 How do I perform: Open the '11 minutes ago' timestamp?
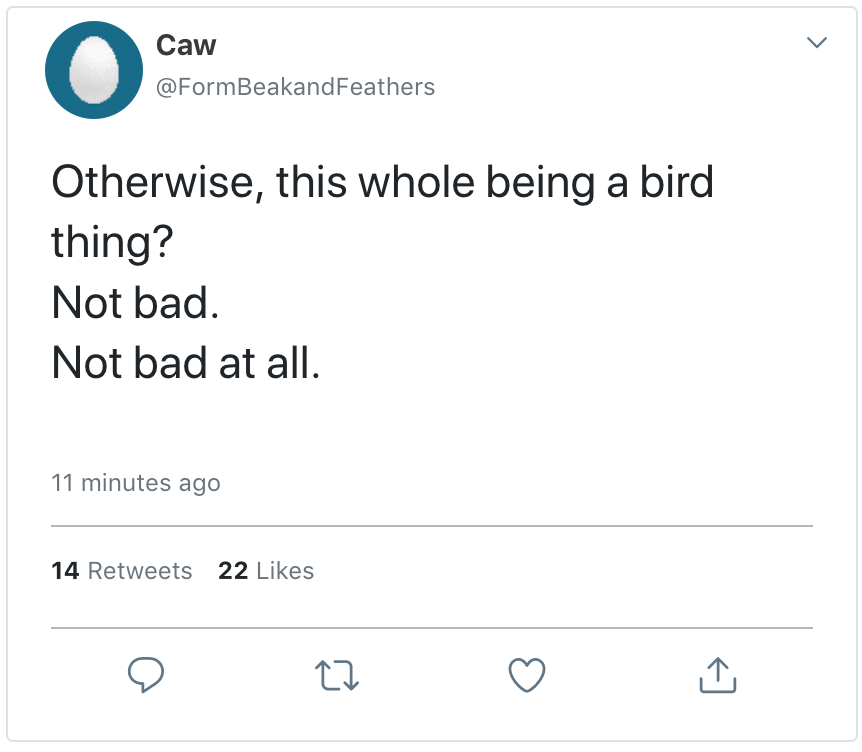135,483
